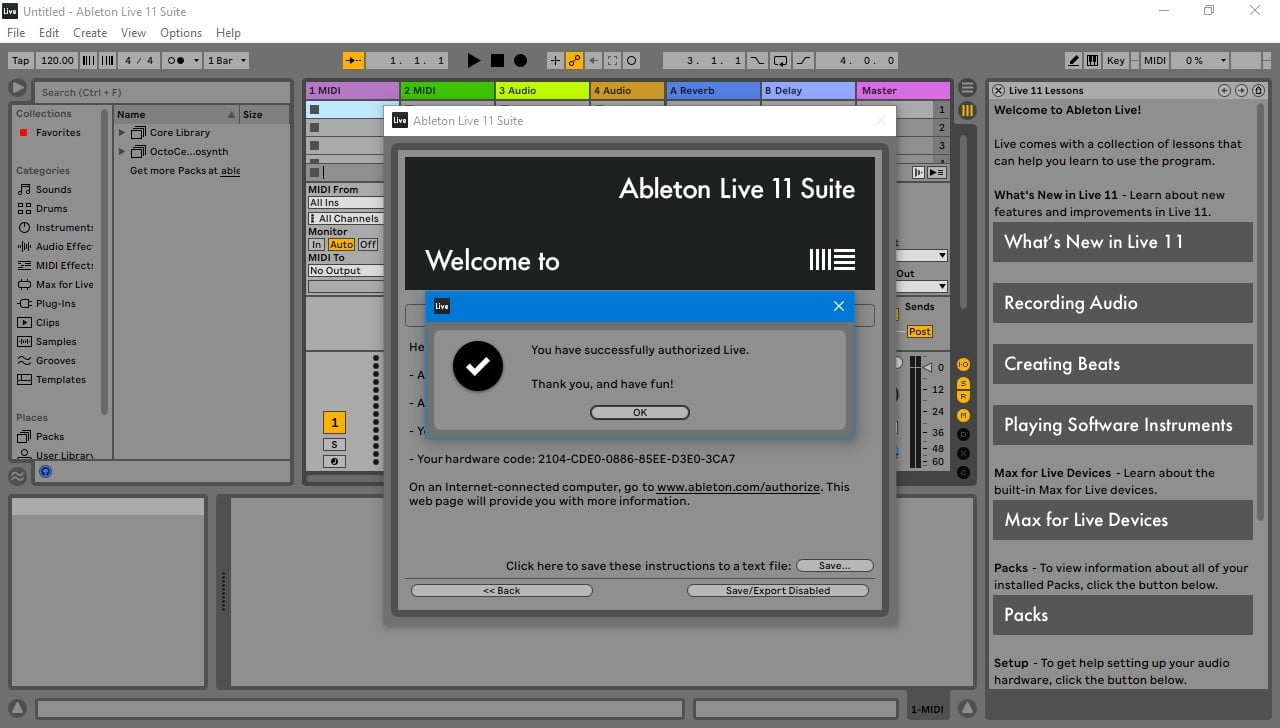Click the Re-enable Automation arrow
Screen dimensions: 1280x728
[x=594, y=60]
